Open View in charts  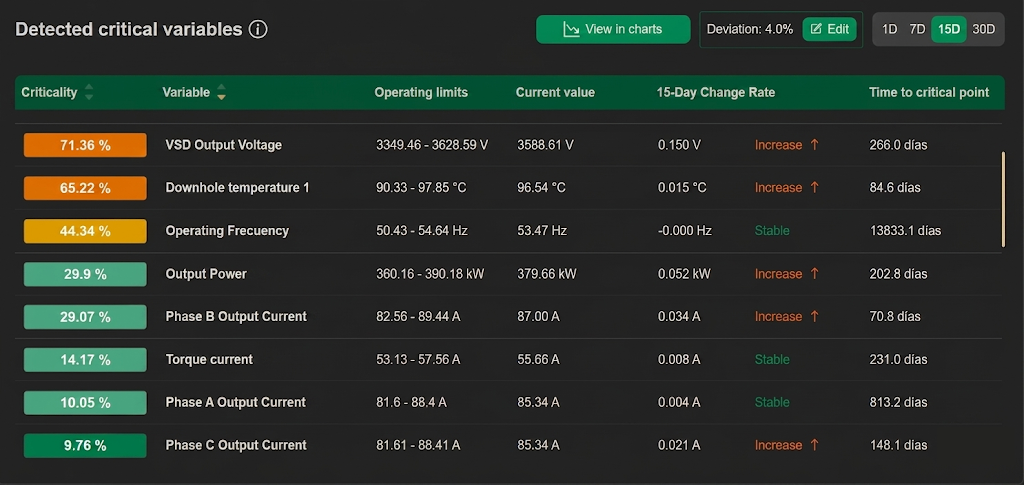coord(613,29)
